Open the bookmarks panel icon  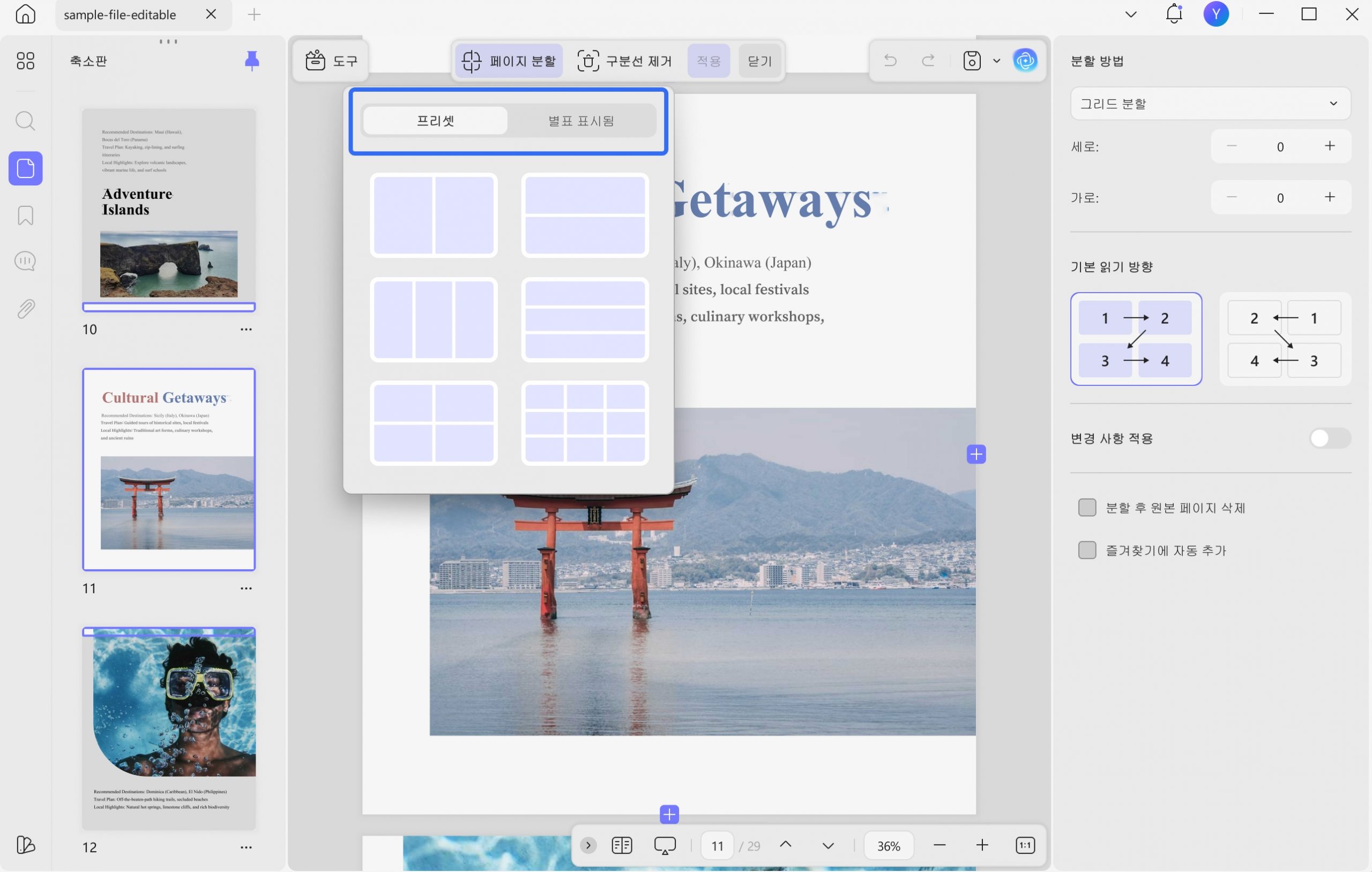pyautogui.click(x=25, y=215)
